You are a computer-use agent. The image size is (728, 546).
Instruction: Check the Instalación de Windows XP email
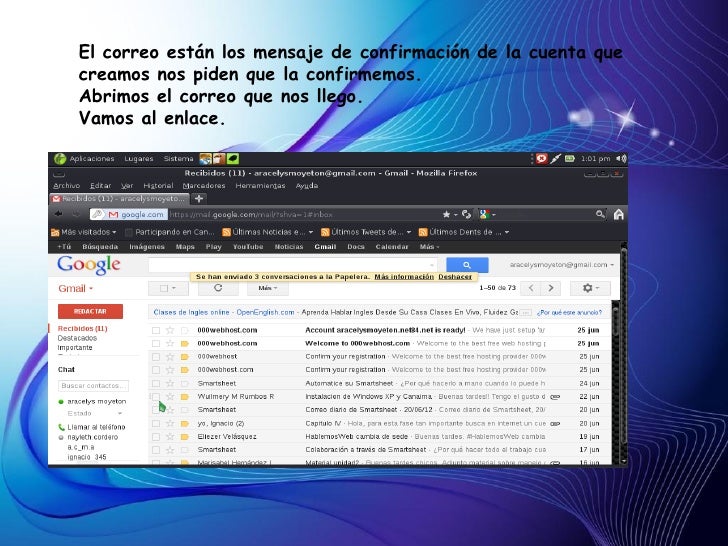(x=156, y=396)
